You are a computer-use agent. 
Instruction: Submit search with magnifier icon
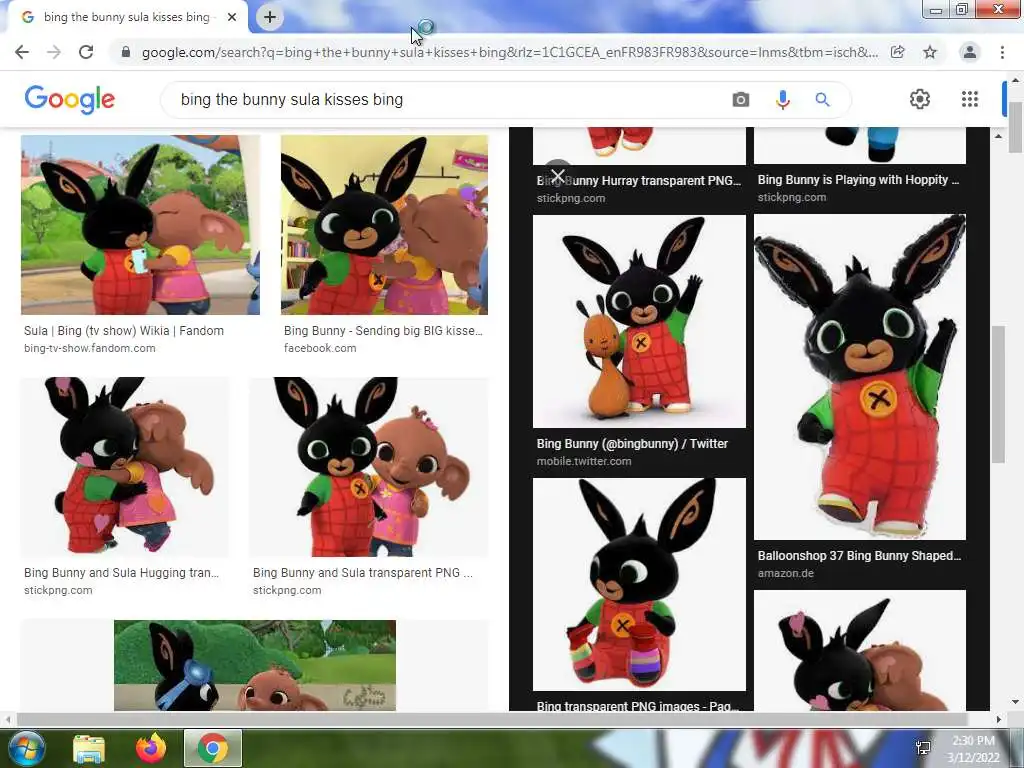click(823, 99)
